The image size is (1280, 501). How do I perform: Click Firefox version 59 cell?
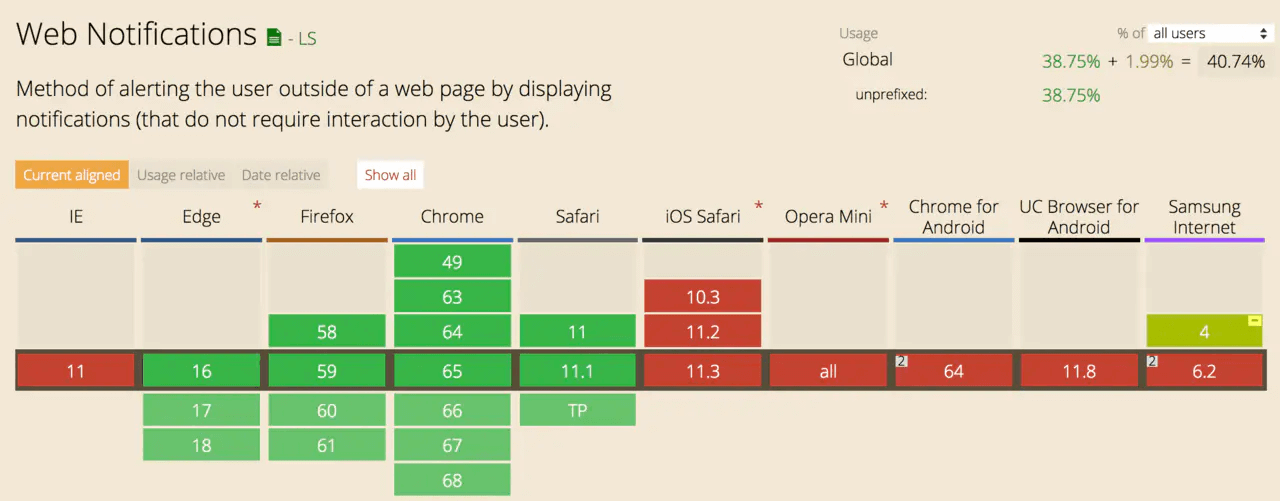pos(327,371)
